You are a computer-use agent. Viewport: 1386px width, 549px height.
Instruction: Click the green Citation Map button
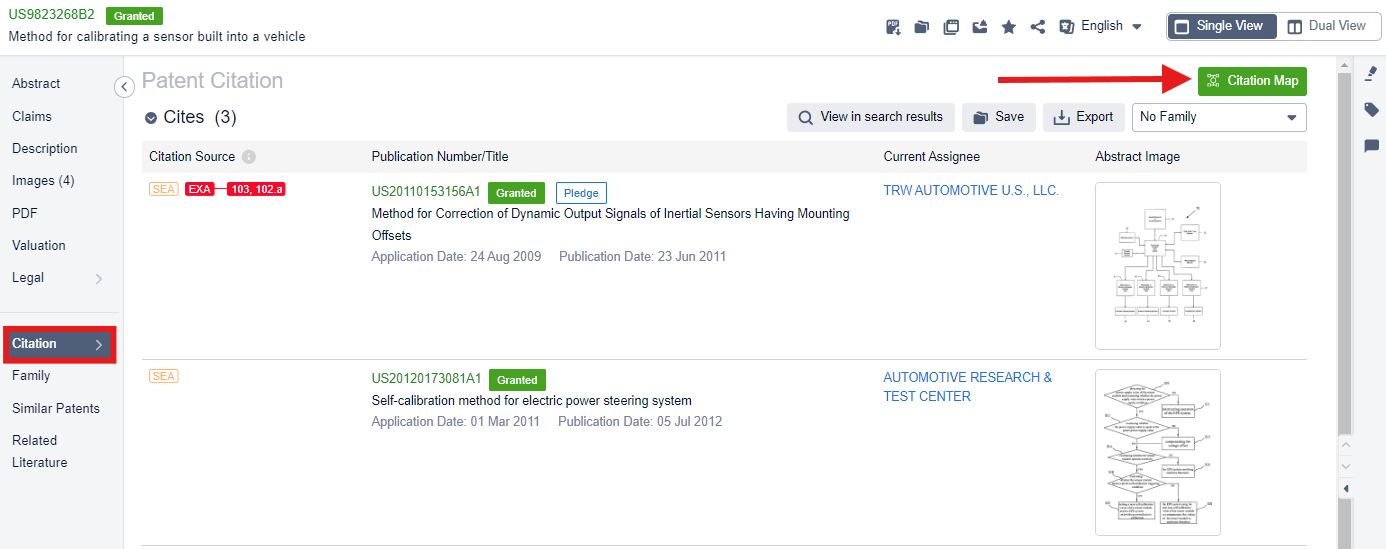pyautogui.click(x=1252, y=81)
